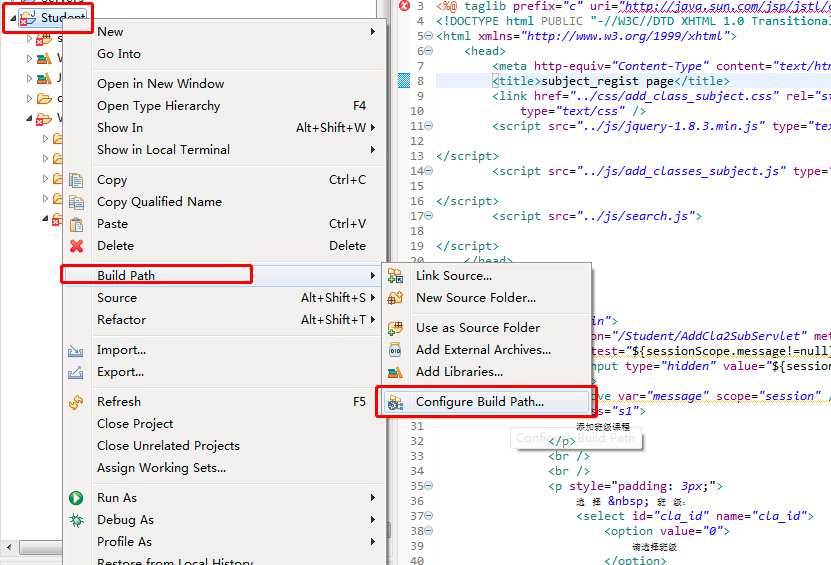Screen dimensions: 831x565
Task: Click the Add Libraries books icon
Action: [395, 372]
